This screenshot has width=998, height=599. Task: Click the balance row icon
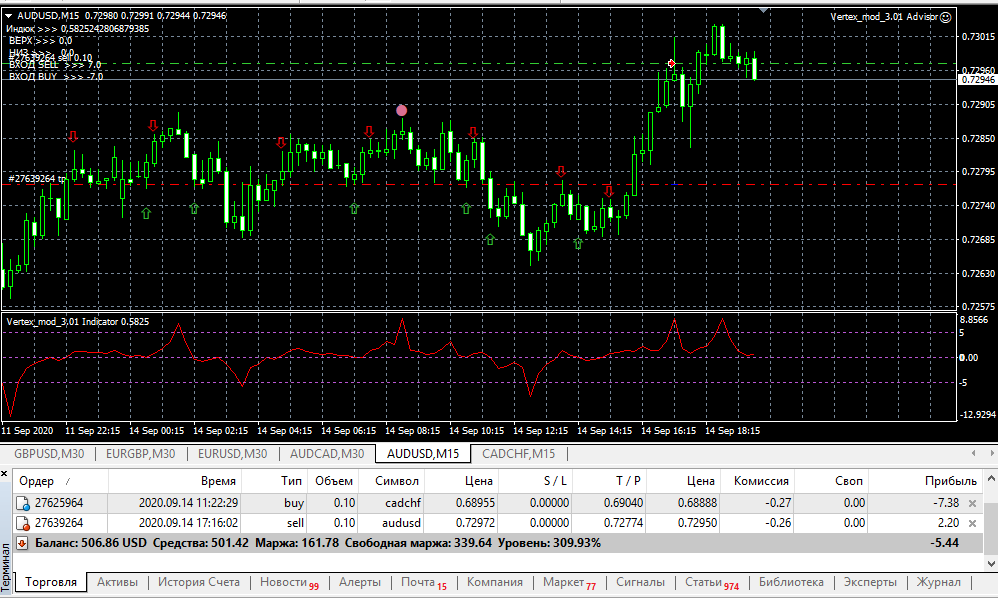pos(23,543)
